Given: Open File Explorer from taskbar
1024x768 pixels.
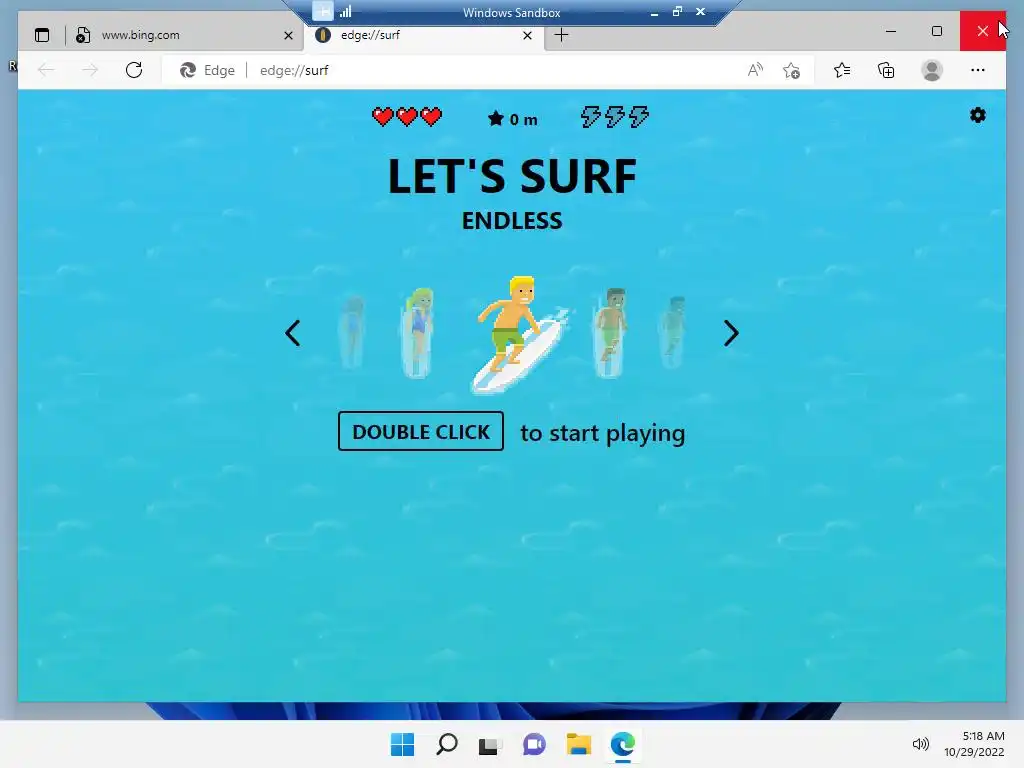Looking at the screenshot, I should coord(579,744).
